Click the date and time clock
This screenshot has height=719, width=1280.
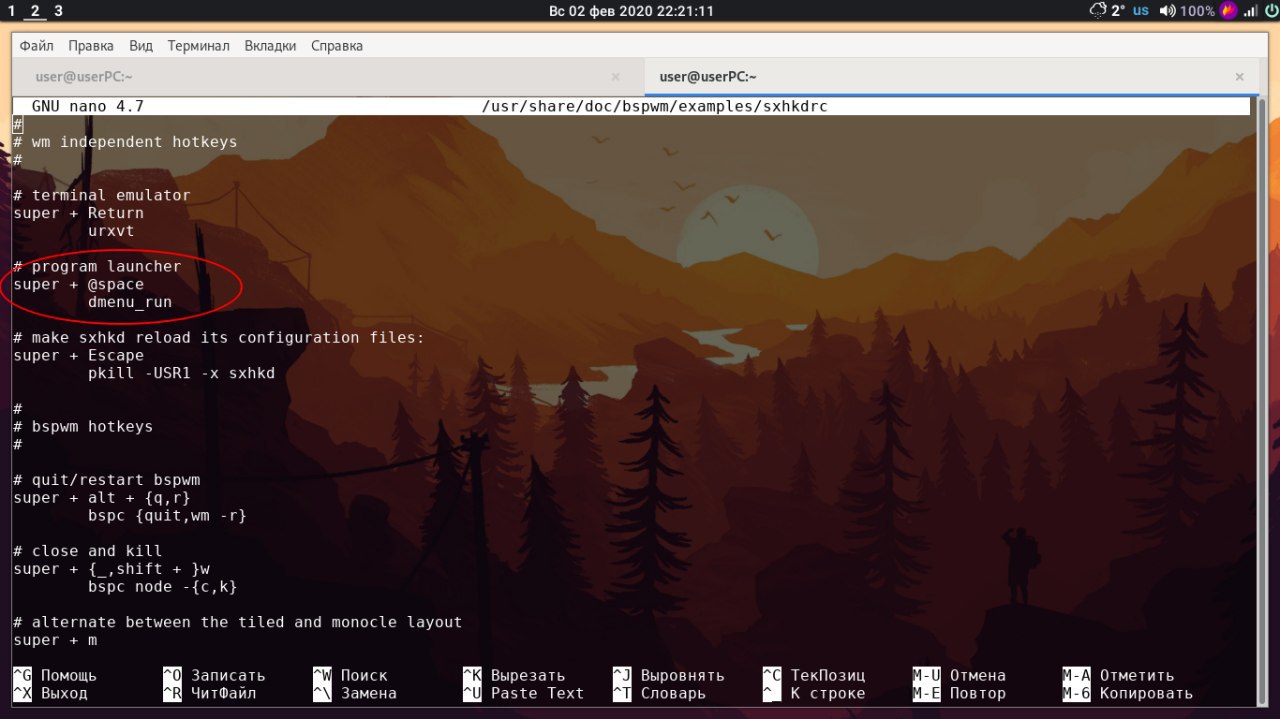pyautogui.click(x=631, y=11)
